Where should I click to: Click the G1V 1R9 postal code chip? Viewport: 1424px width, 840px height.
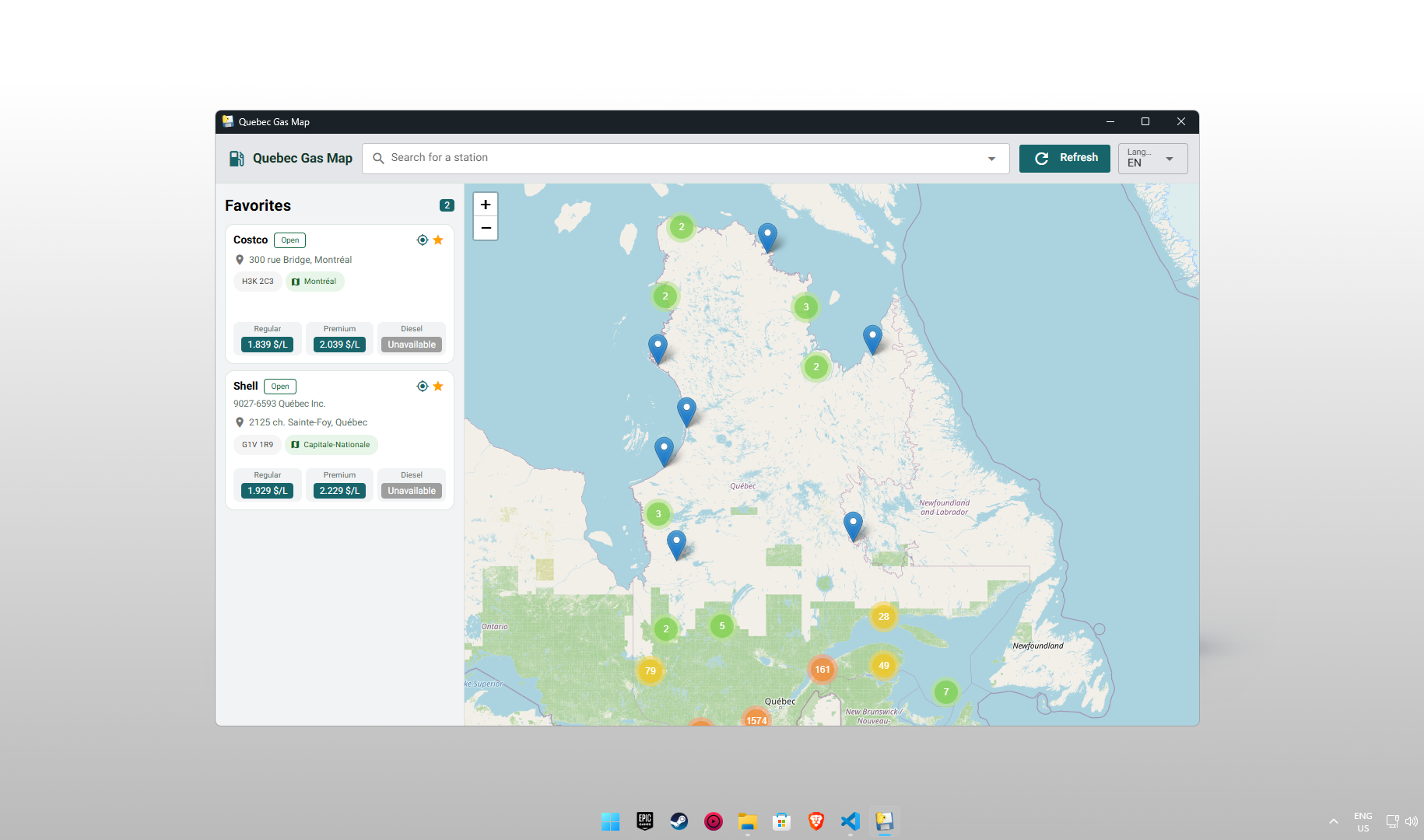pos(258,445)
